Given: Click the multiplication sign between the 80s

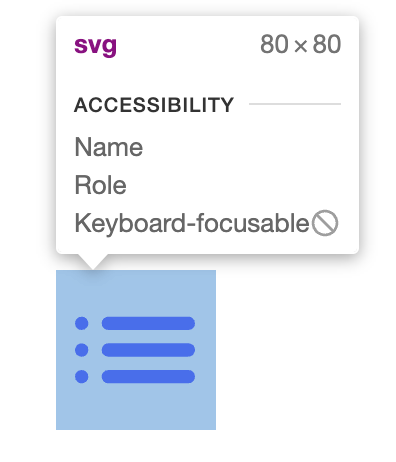Looking at the screenshot, I should 301,46.
